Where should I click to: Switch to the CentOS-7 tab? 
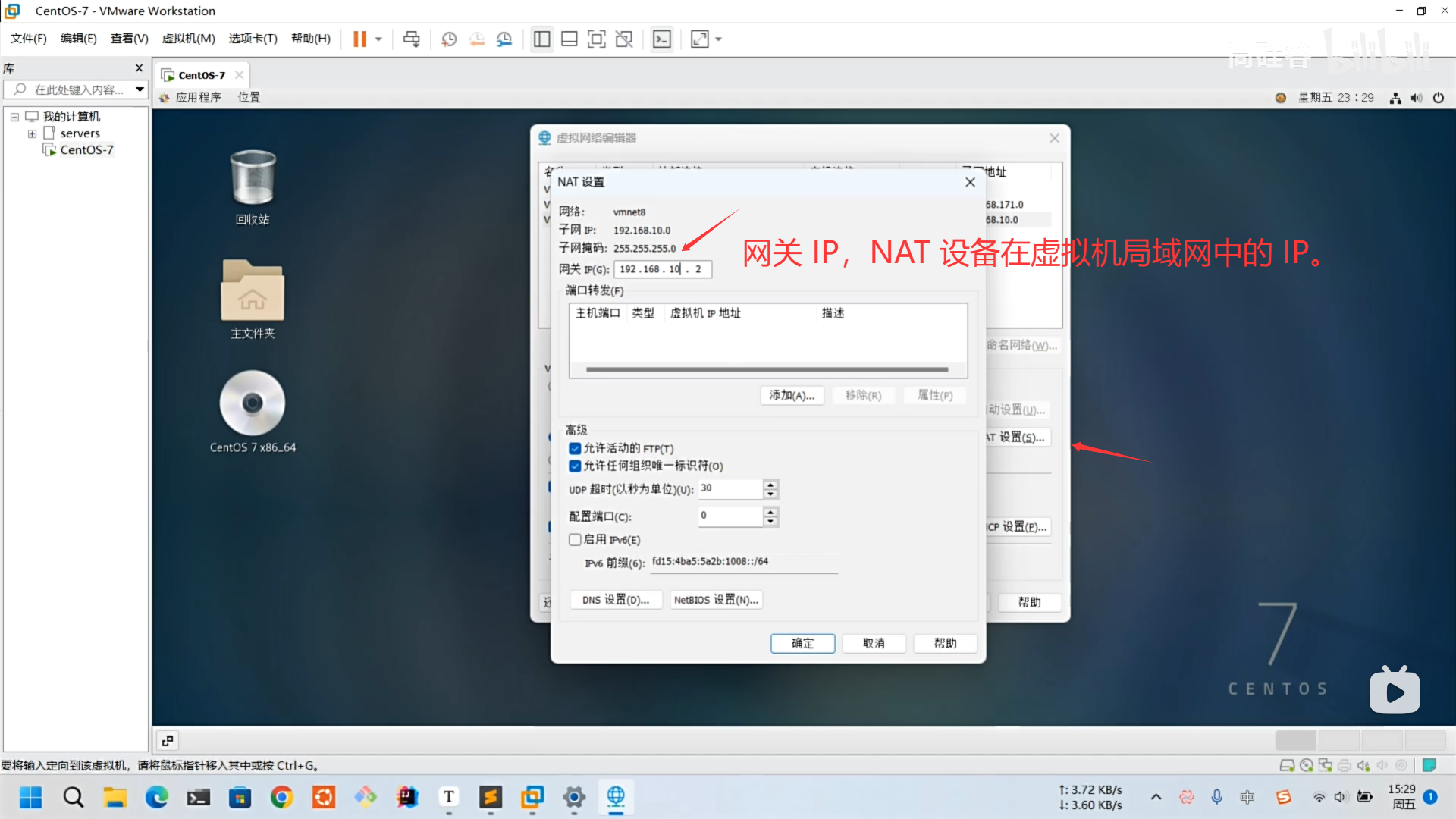[x=201, y=75]
